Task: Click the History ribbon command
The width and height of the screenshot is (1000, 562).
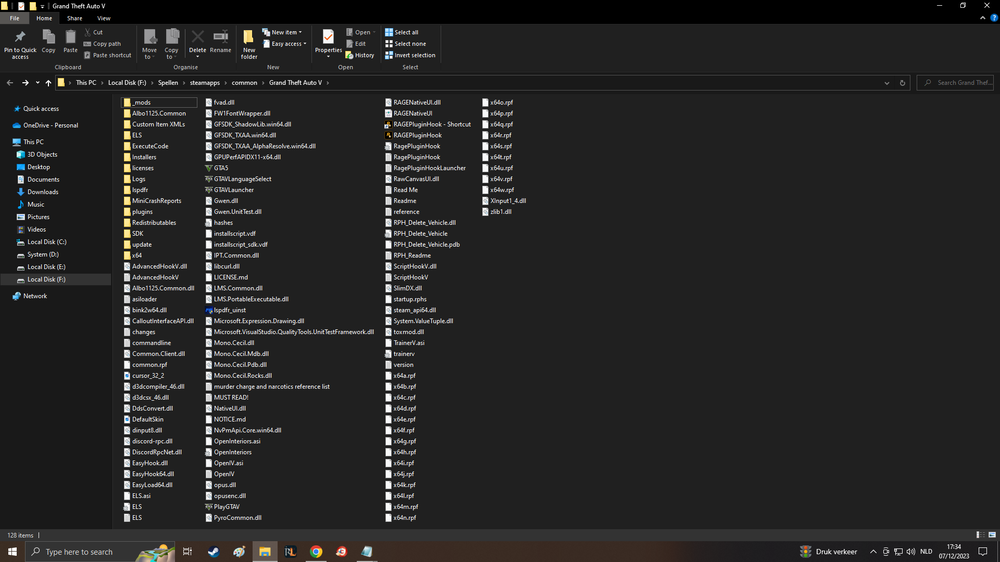Action: [x=360, y=55]
